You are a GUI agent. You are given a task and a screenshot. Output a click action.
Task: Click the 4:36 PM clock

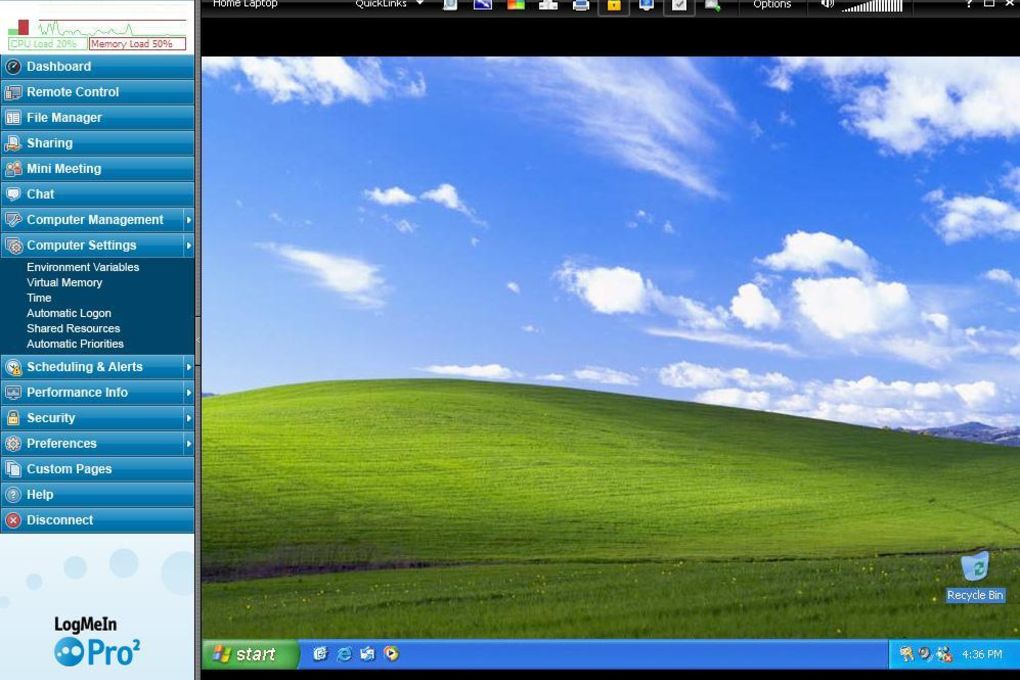(982, 654)
